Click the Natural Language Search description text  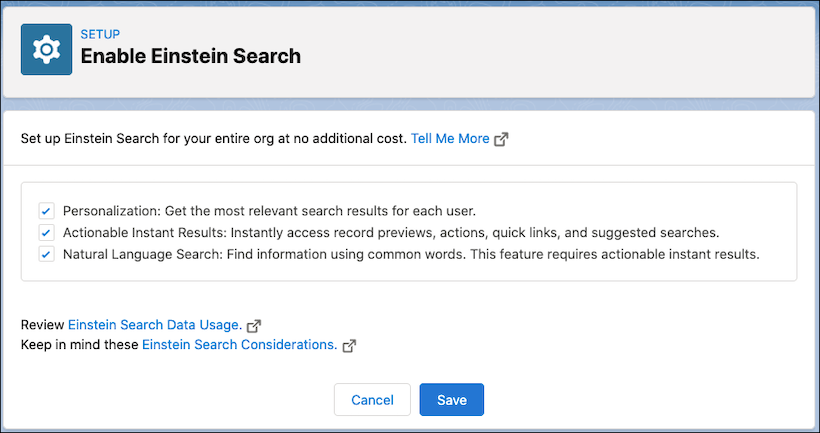(x=411, y=255)
